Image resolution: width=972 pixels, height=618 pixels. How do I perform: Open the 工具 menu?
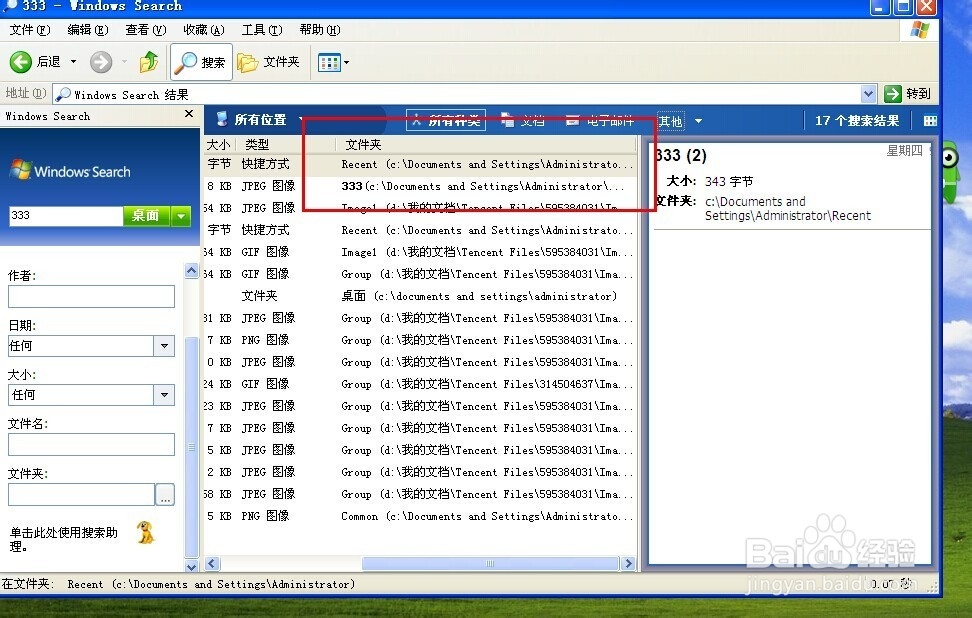coord(262,30)
